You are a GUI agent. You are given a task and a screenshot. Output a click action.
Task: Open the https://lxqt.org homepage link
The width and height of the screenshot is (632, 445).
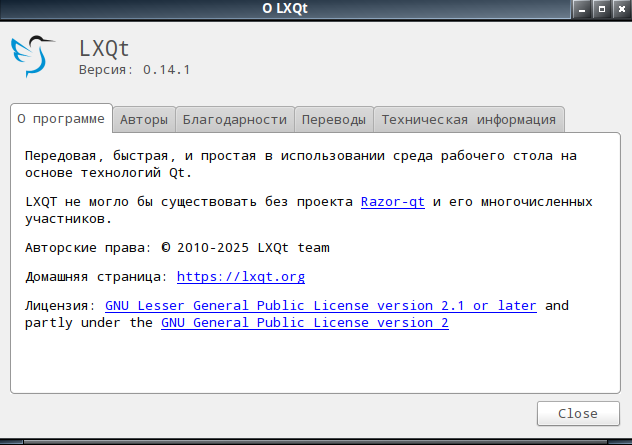pyautogui.click(x=241, y=277)
